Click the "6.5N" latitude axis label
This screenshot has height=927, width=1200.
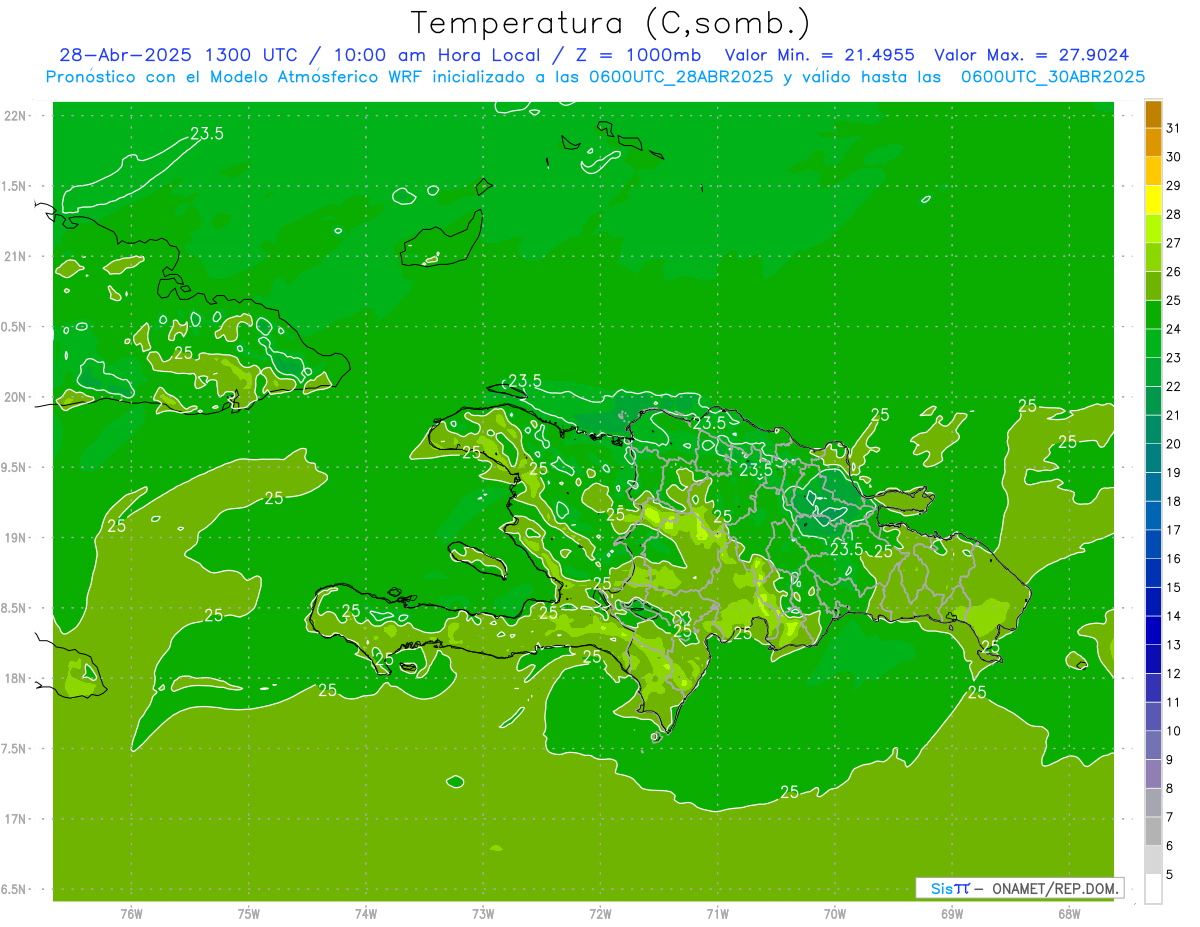pos(15,889)
